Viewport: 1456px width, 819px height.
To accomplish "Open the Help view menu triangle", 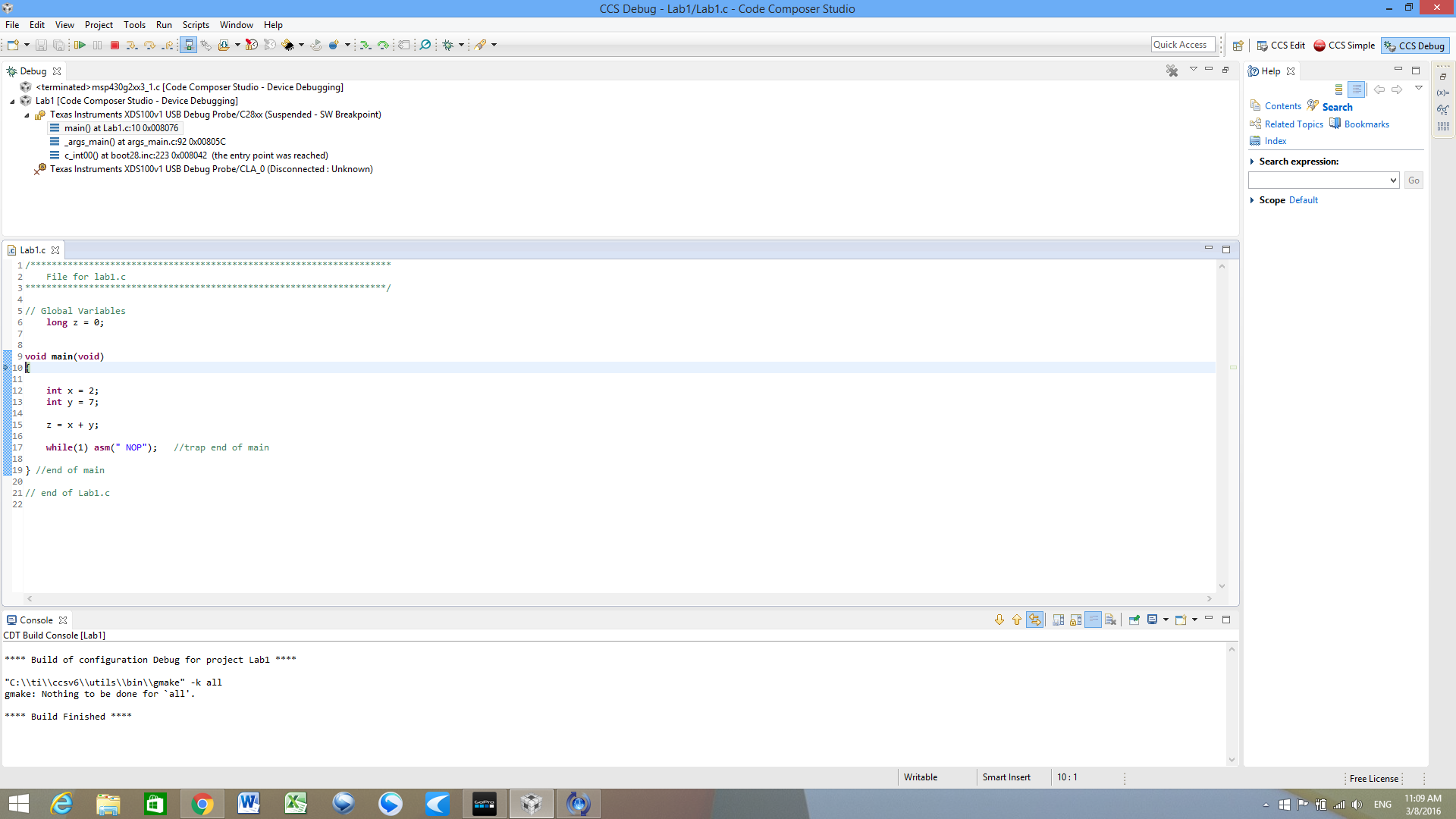I will coord(1419,89).
